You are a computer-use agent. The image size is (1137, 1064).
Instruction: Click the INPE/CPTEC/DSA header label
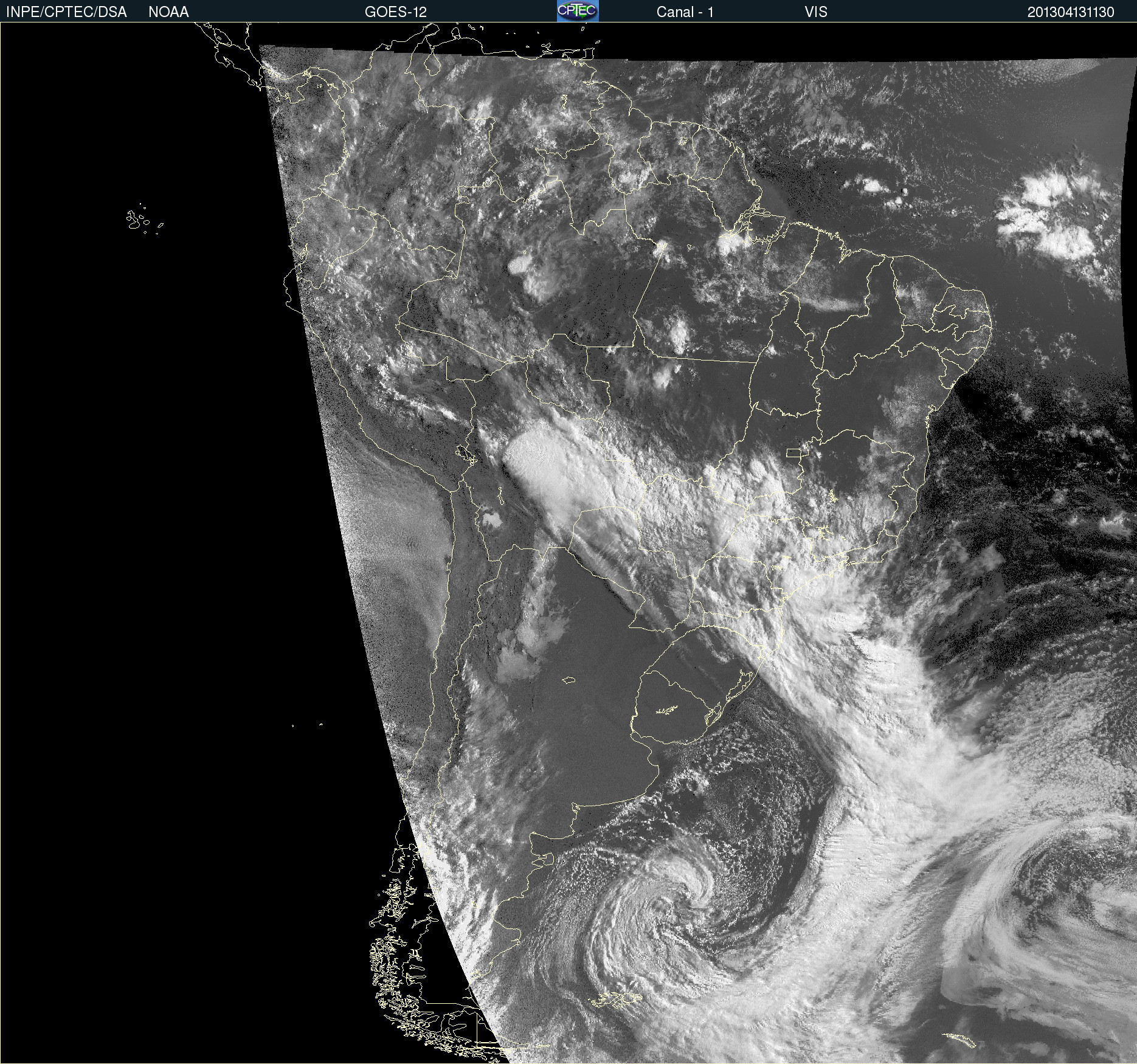point(66,12)
